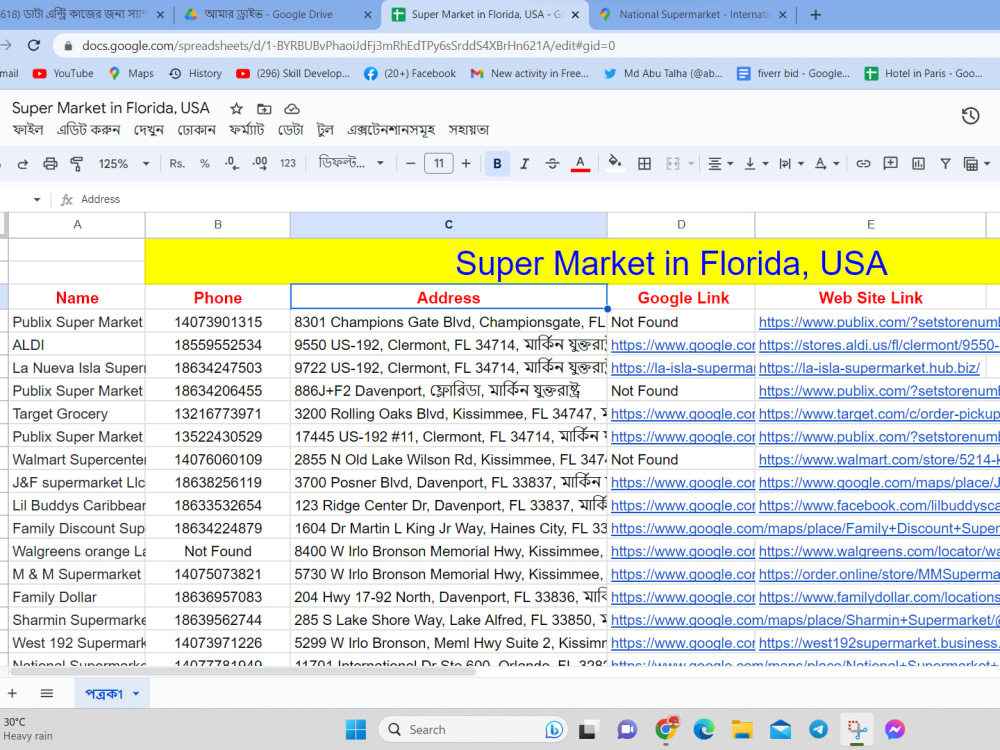1000x750 pixels.
Task: Click the Windows Start button
Action: tap(356, 729)
